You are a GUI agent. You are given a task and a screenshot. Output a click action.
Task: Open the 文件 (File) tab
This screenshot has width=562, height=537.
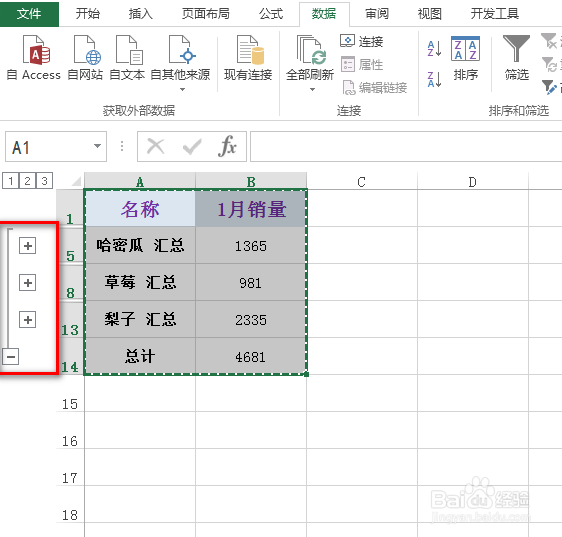(x=29, y=14)
